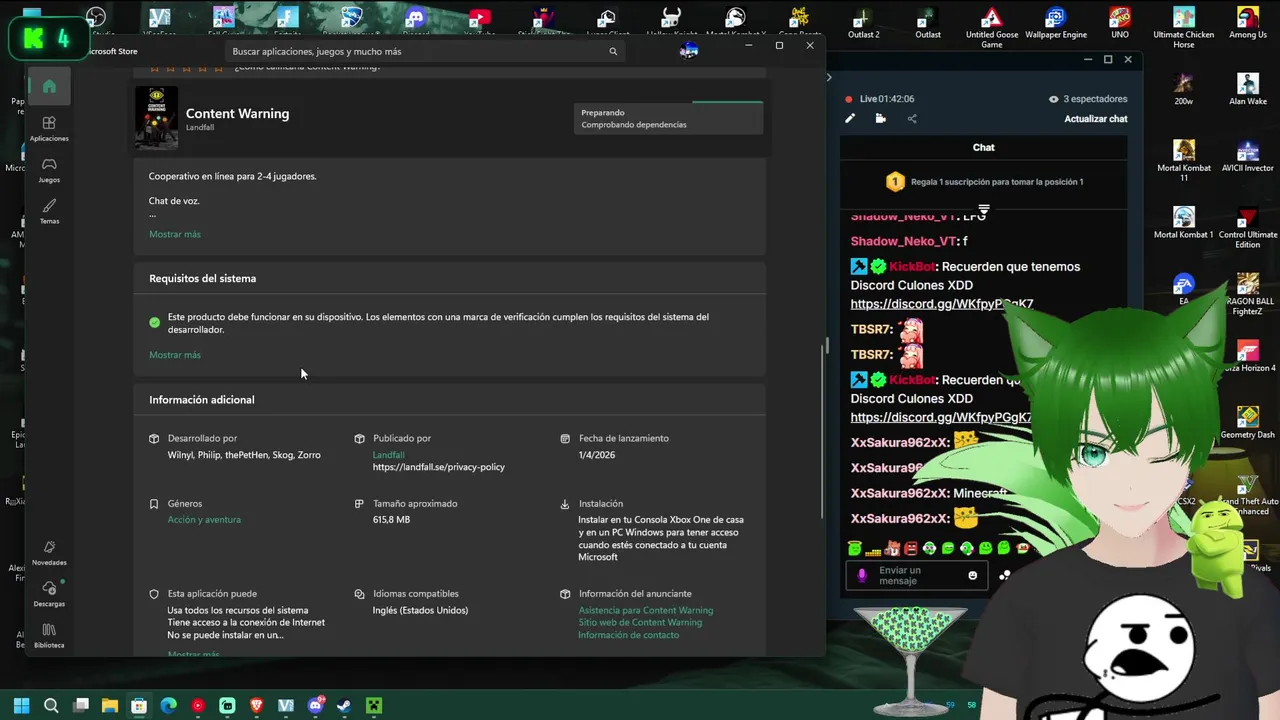Viewport: 1280px width, 720px height.
Task: Open Alan Wake desktop shortcut
Action: 1248,89
